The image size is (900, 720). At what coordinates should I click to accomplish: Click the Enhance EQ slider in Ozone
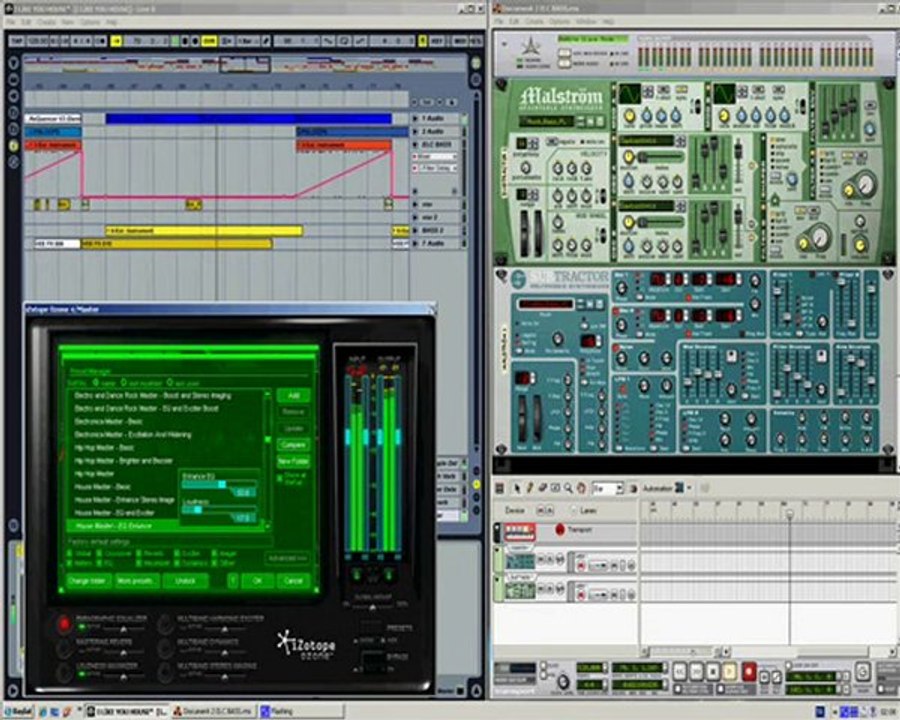(x=218, y=485)
